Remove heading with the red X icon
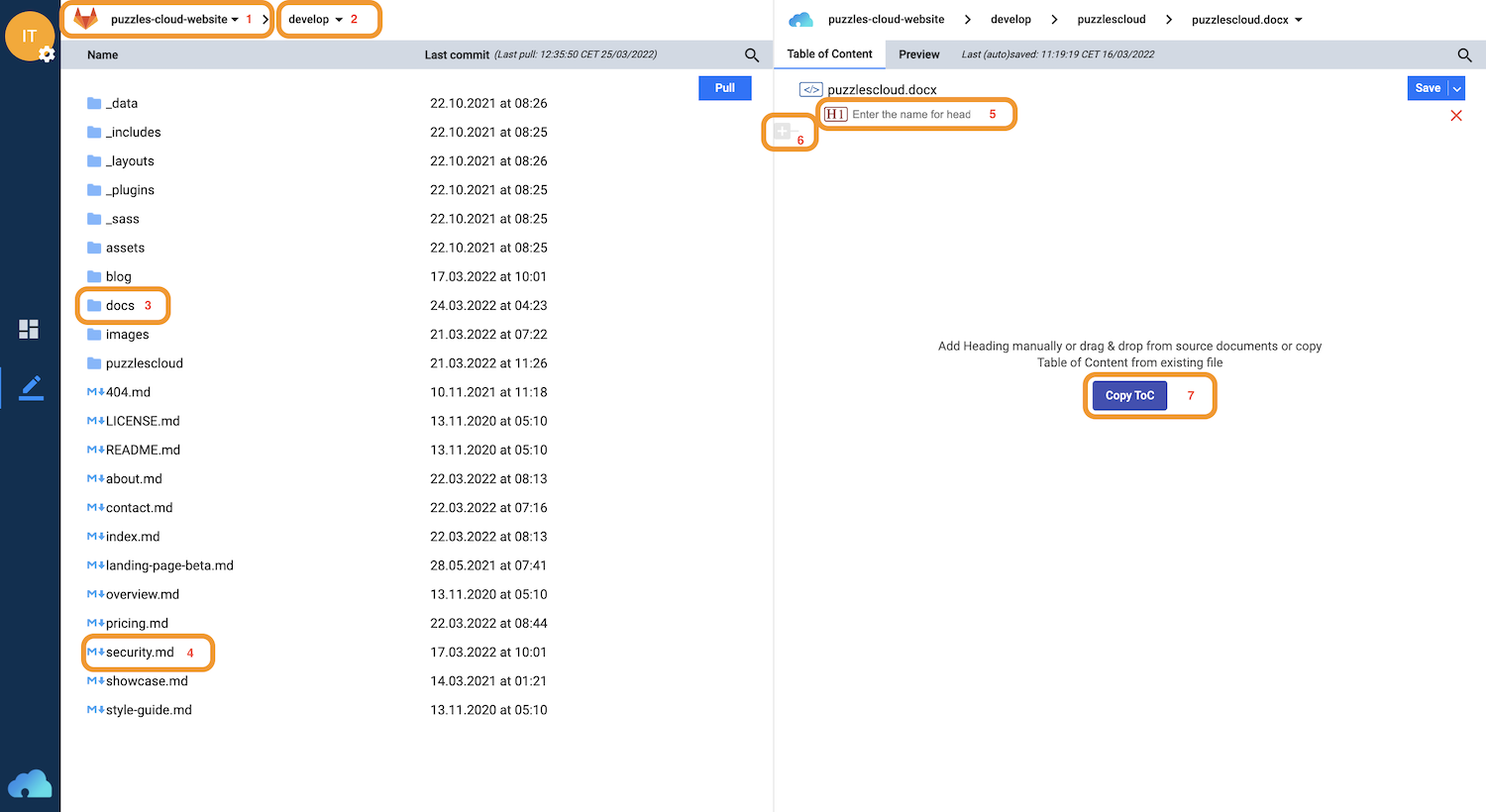The width and height of the screenshot is (1486, 812). coord(1456,116)
